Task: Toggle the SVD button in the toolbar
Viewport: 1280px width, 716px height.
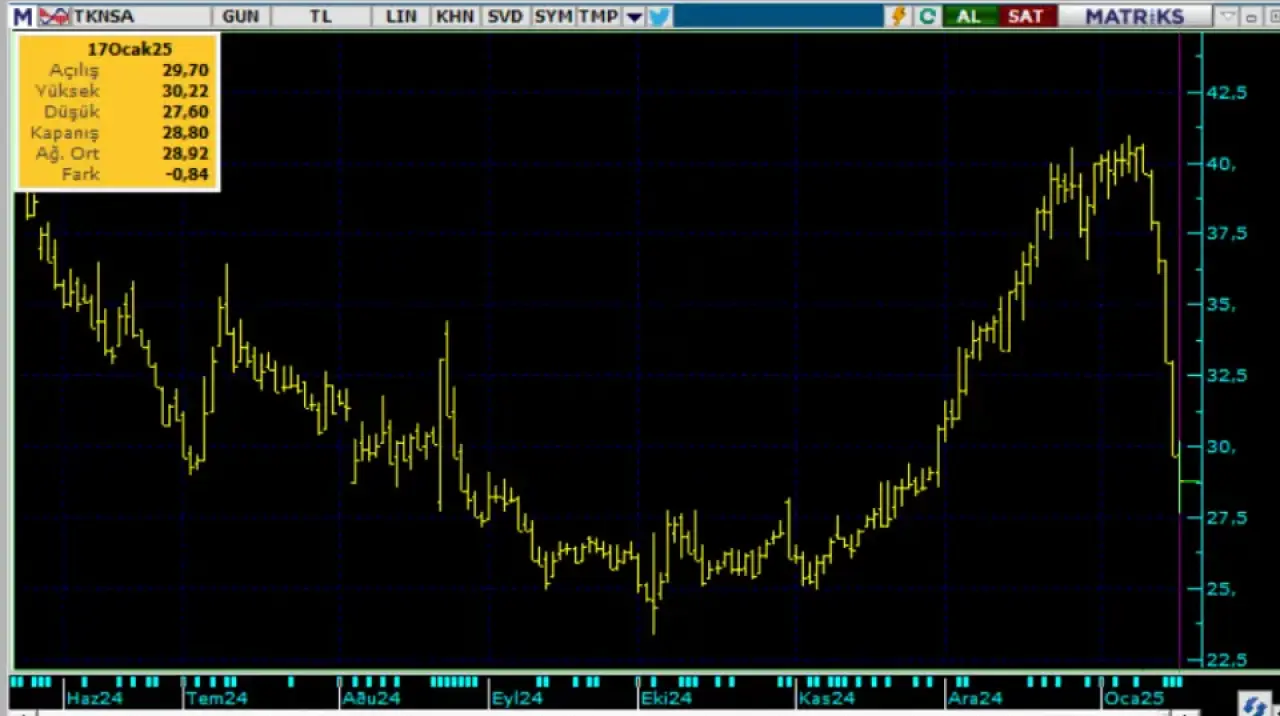Action: point(505,16)
